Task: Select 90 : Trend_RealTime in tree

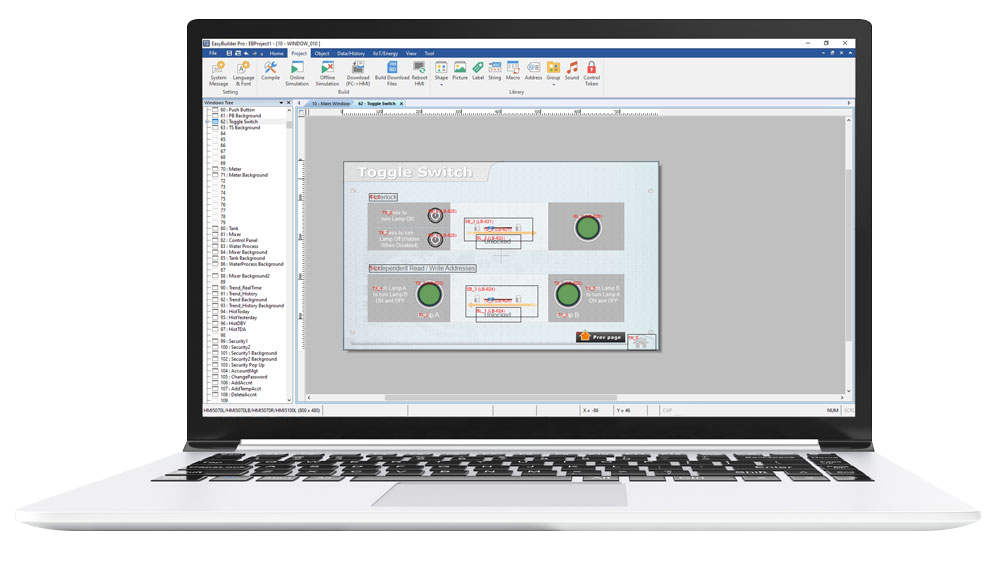Action: [x=240, y=288]
